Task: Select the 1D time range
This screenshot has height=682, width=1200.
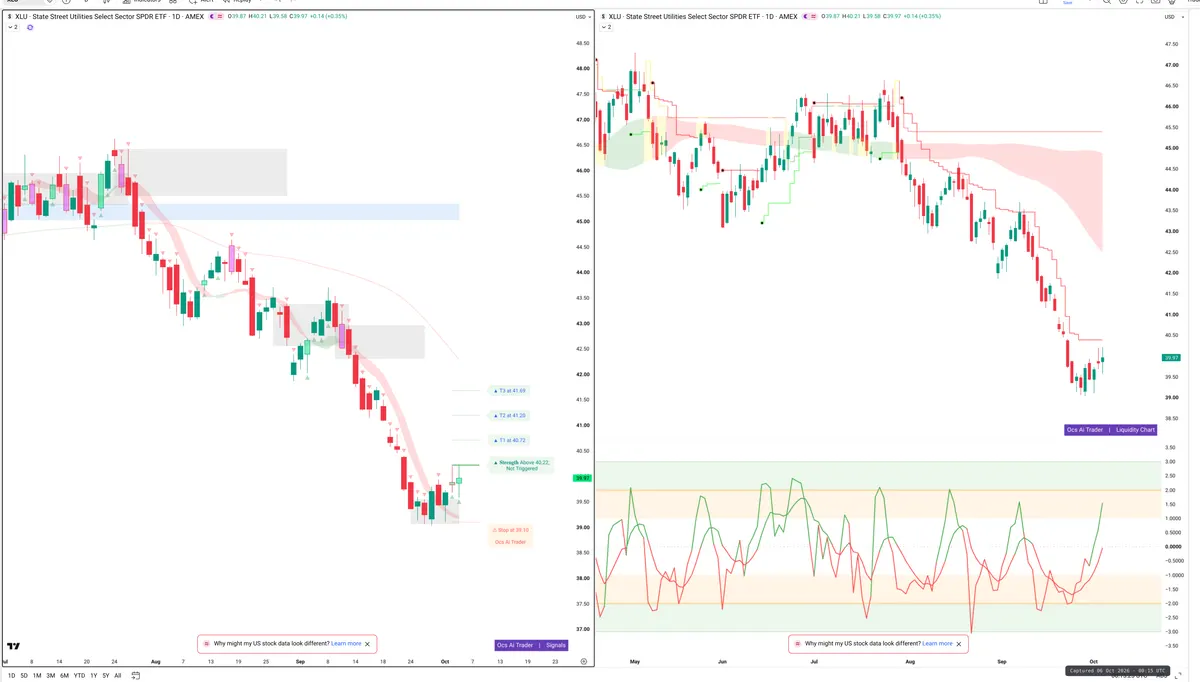Action: 12,676
